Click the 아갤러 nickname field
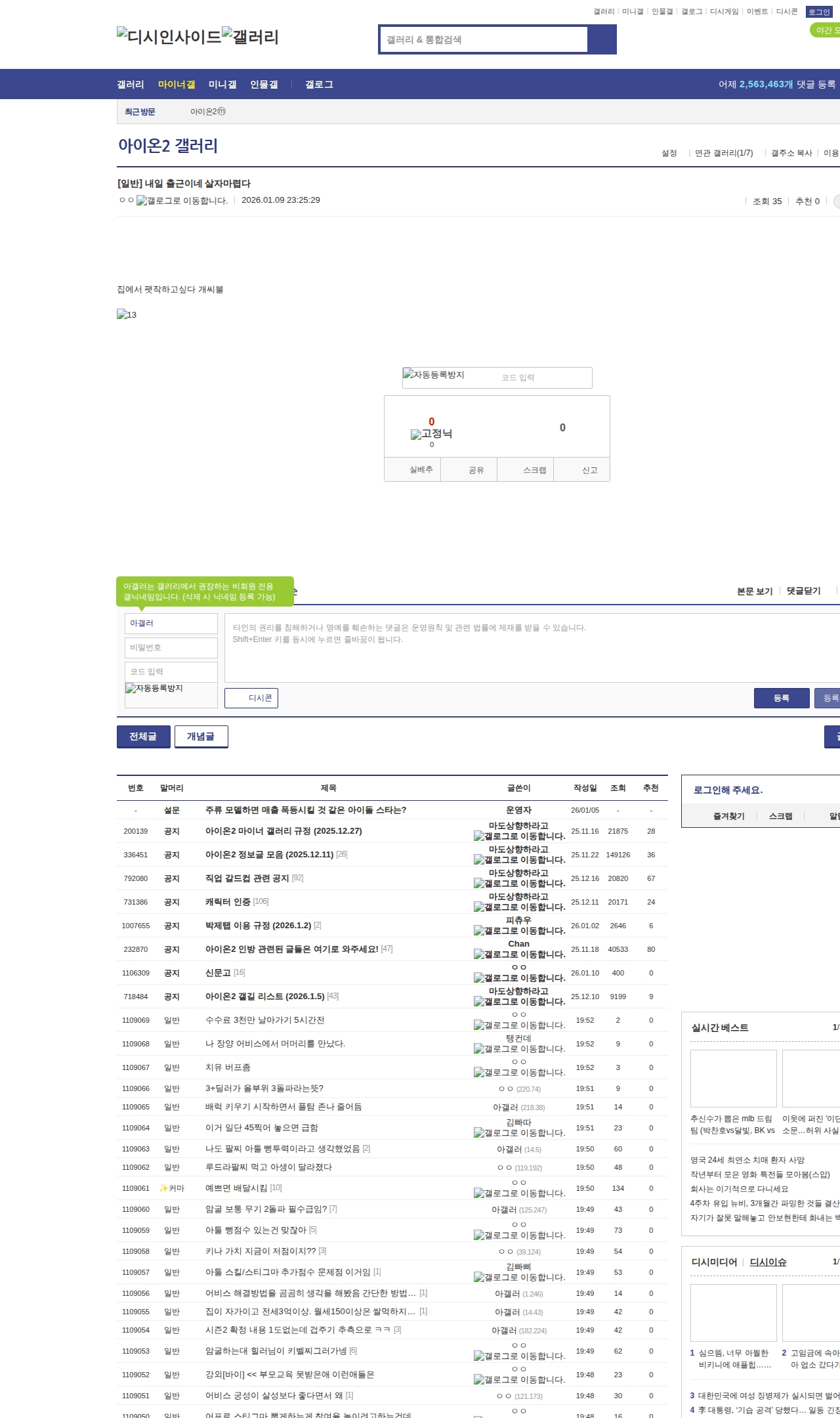This screenshot has width=840, height=1418. 171,623
